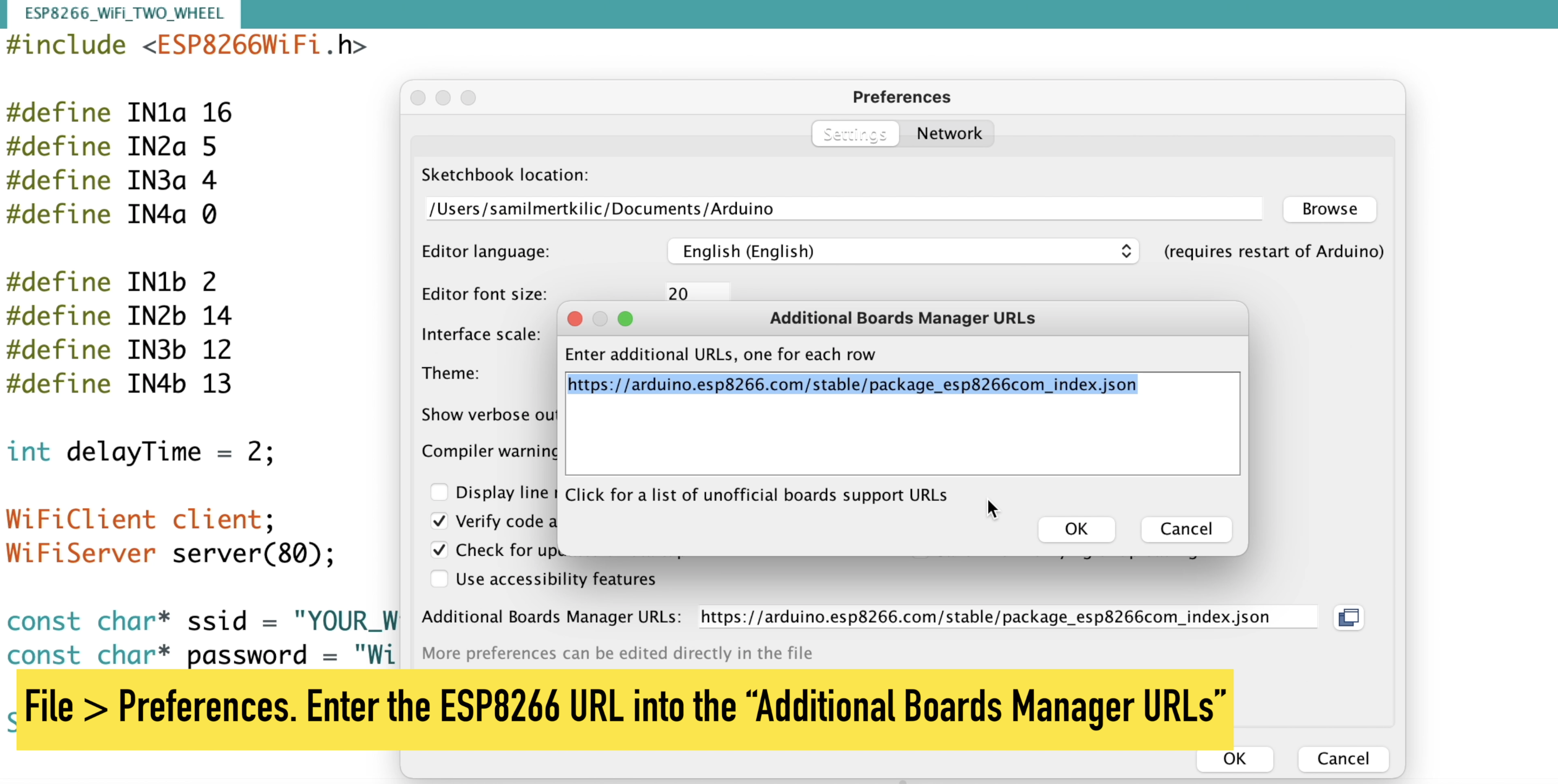Select the Settings tab in Preferences
Viewport: 1558px width, 784px height.
coord(855,134)
